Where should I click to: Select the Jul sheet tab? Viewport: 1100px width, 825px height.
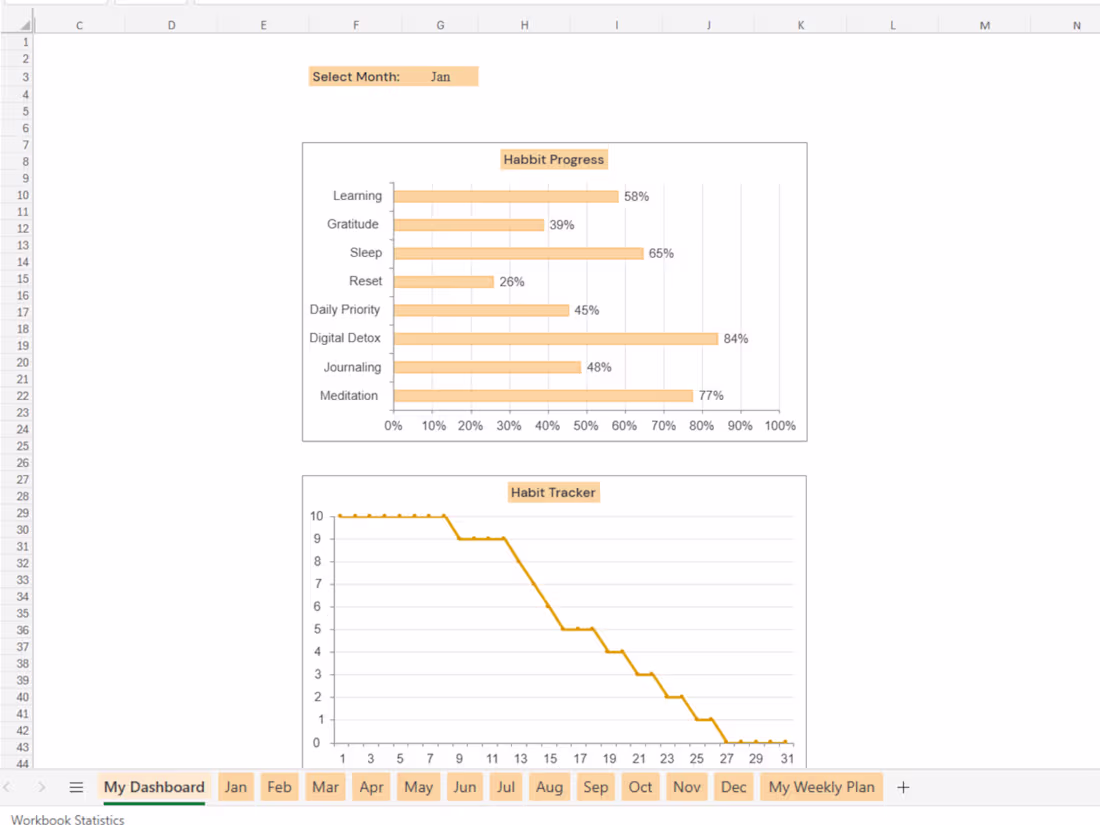pos(505,787)
